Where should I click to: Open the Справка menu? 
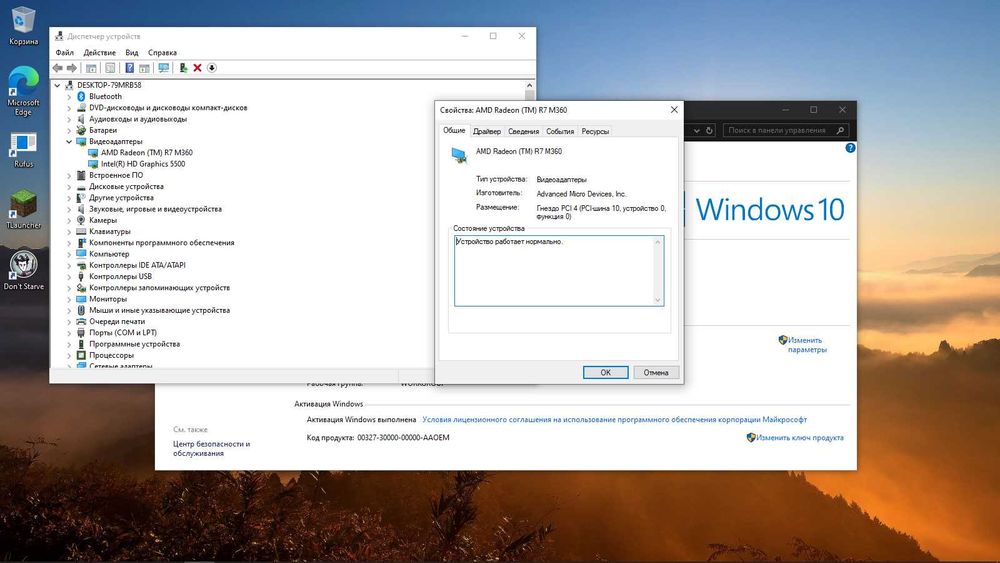[x=162, y=52]
